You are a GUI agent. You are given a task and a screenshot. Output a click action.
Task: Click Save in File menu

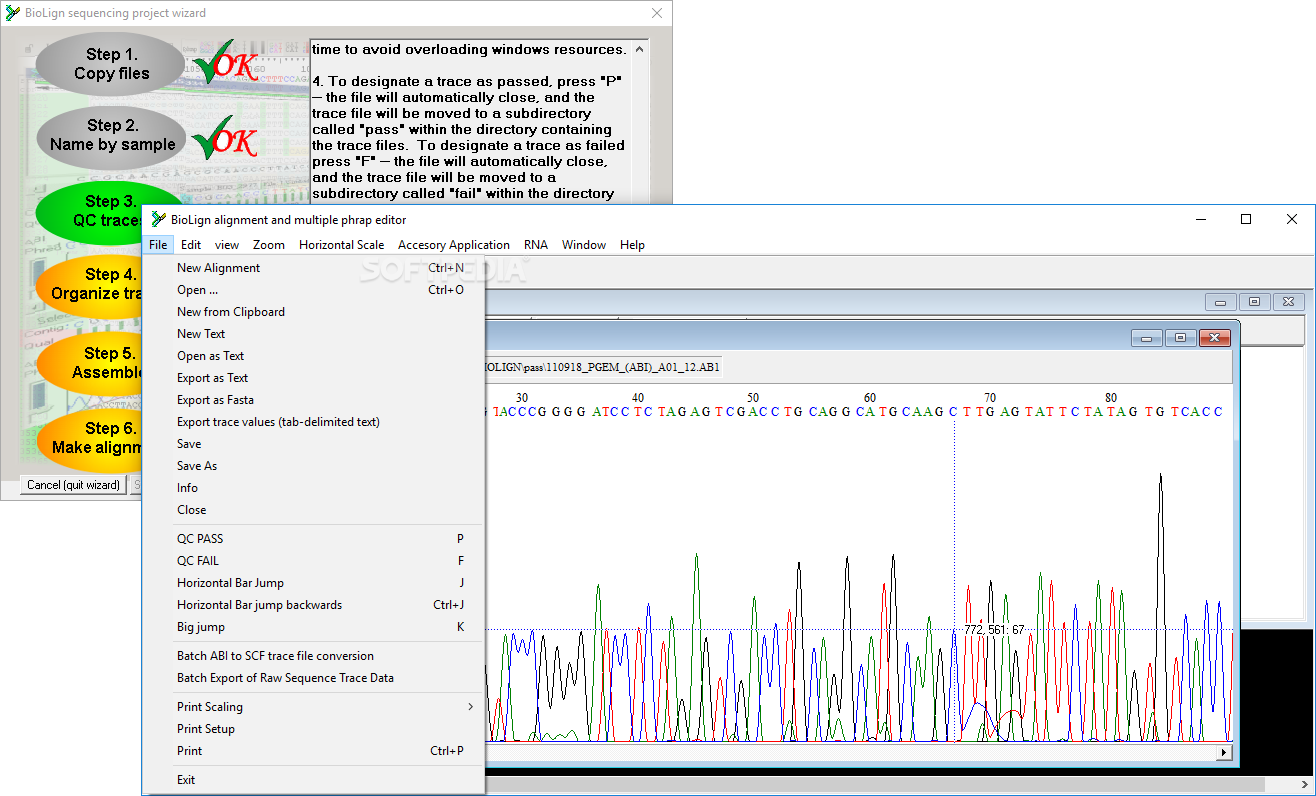pos(314,444)
